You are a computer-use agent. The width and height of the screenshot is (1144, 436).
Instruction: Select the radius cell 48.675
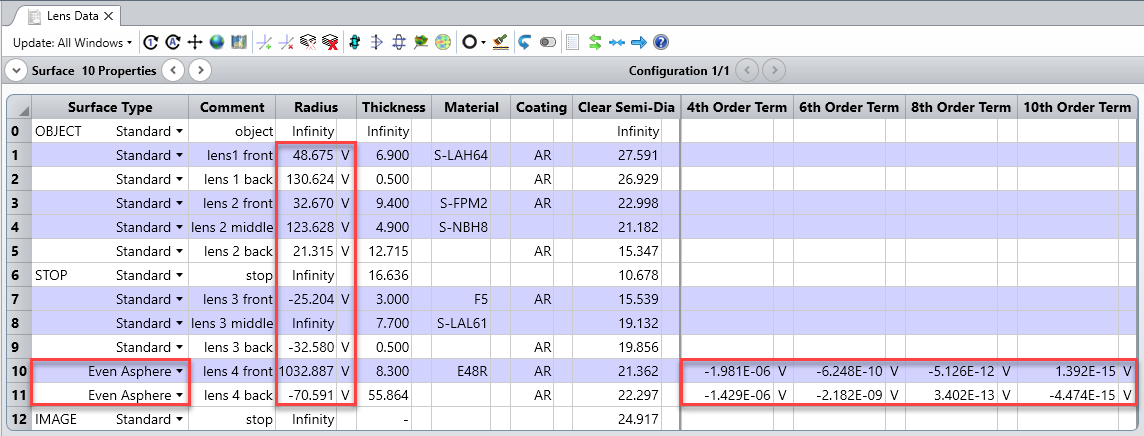[306, 155]
